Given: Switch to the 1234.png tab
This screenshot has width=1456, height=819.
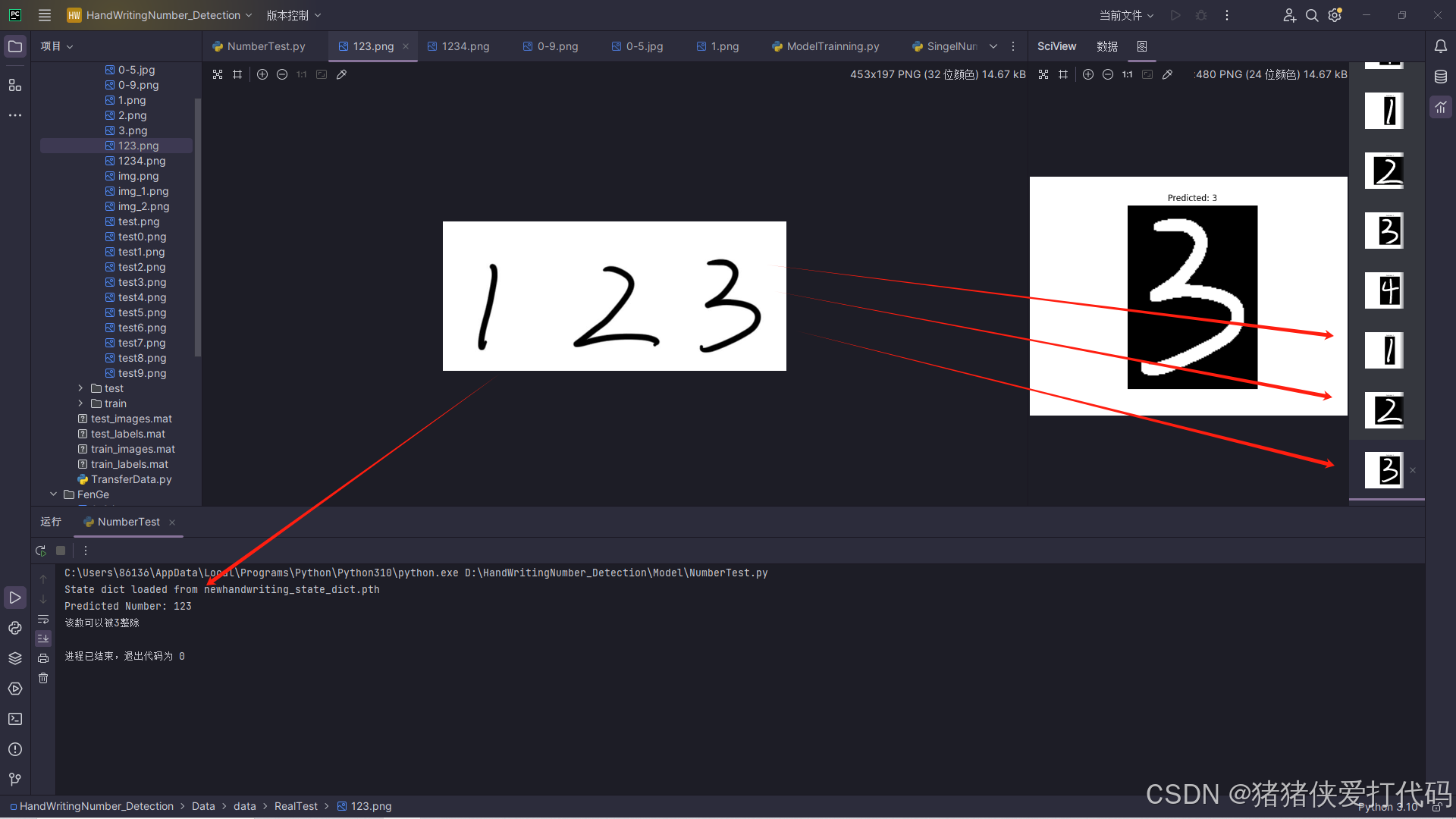Looking at the screenshot, I should (x=465, y=46).
